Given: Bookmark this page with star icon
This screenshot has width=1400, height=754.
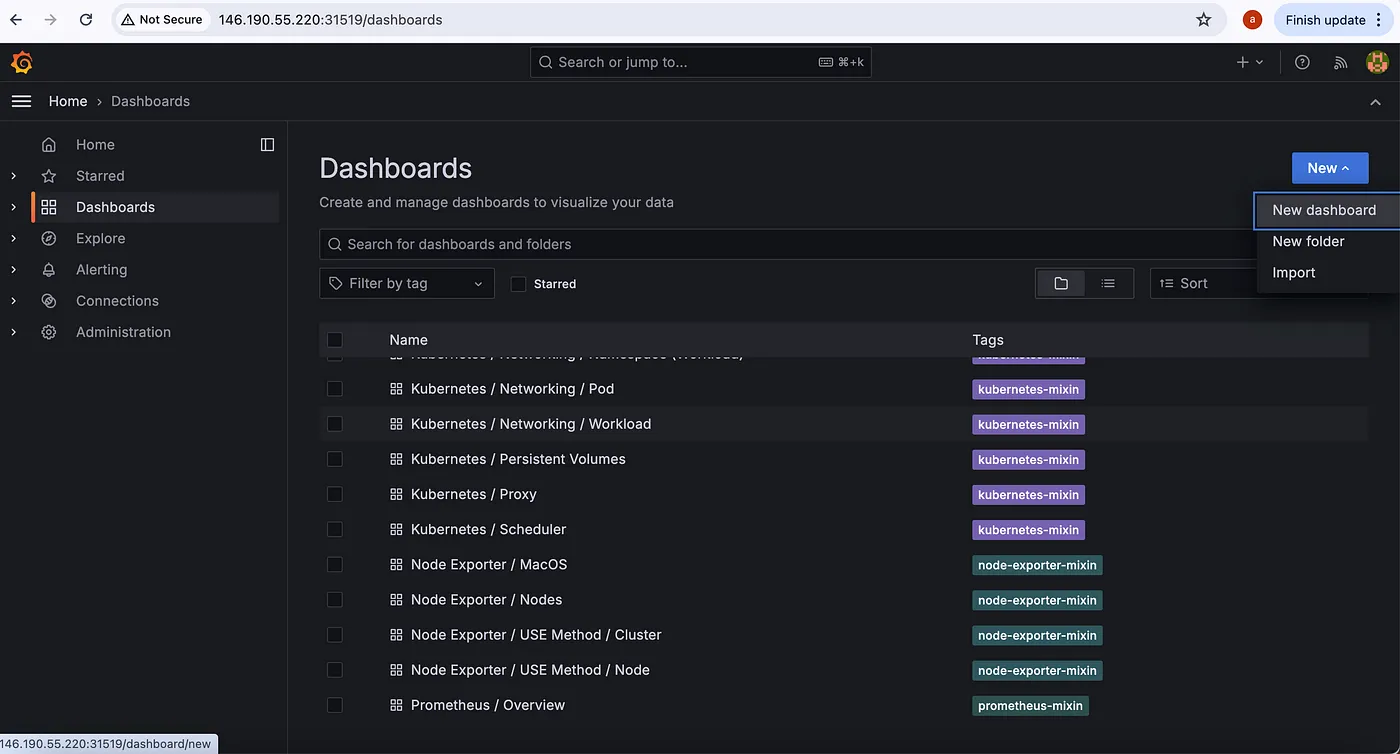Looking at the screenshot, I should (x=1204, y=19).
